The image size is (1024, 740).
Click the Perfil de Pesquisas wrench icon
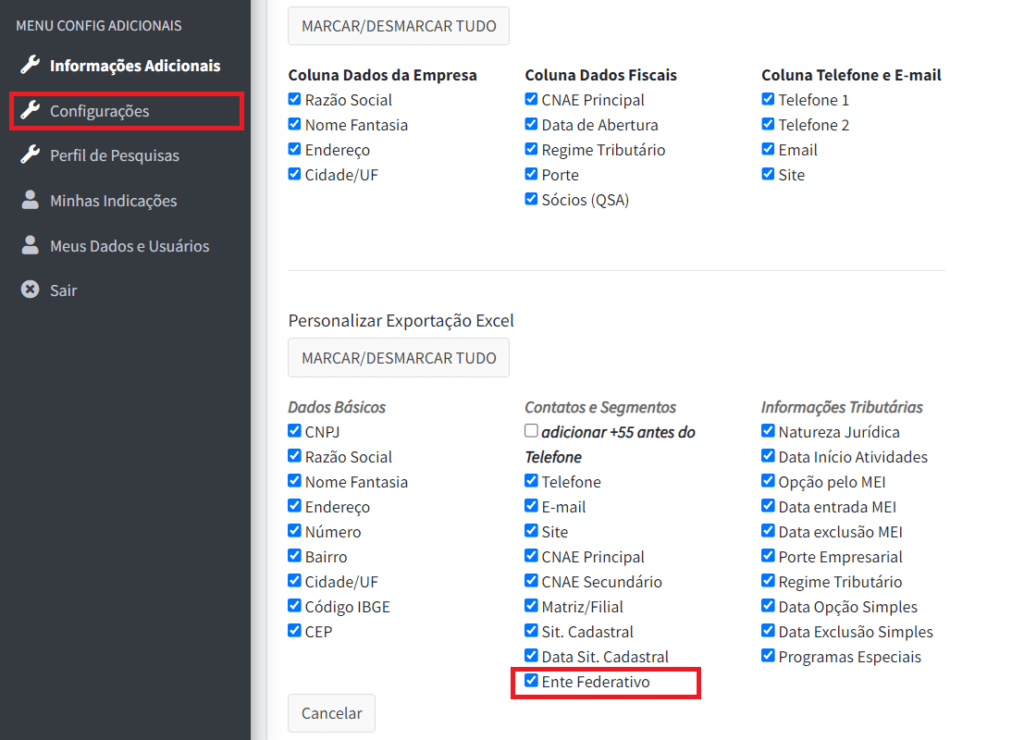click(30, 155)
